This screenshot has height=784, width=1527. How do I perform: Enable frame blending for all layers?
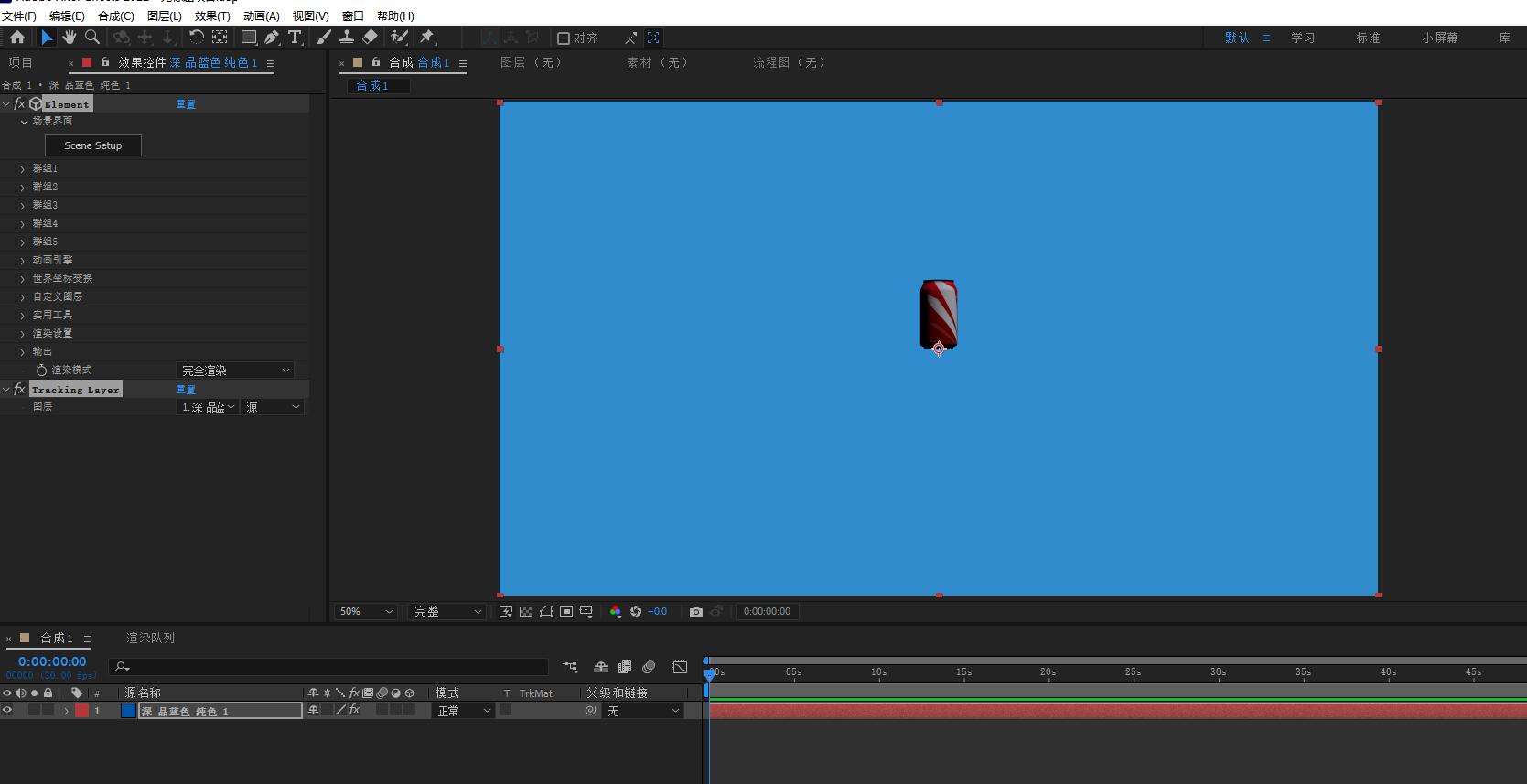[x=625, y=667]
